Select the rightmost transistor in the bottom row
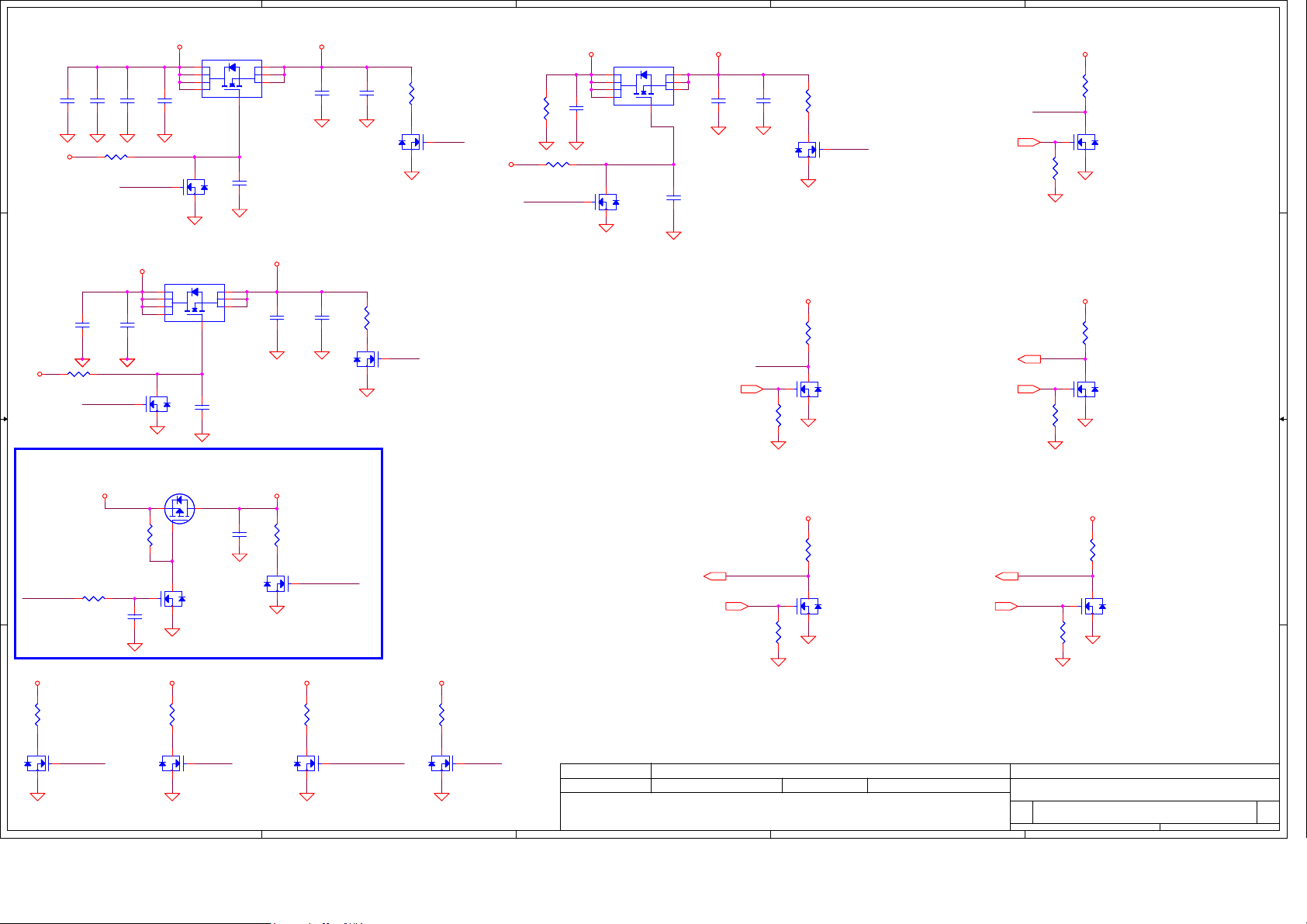The image size is (1307, 924). click(x=441, y=764)
